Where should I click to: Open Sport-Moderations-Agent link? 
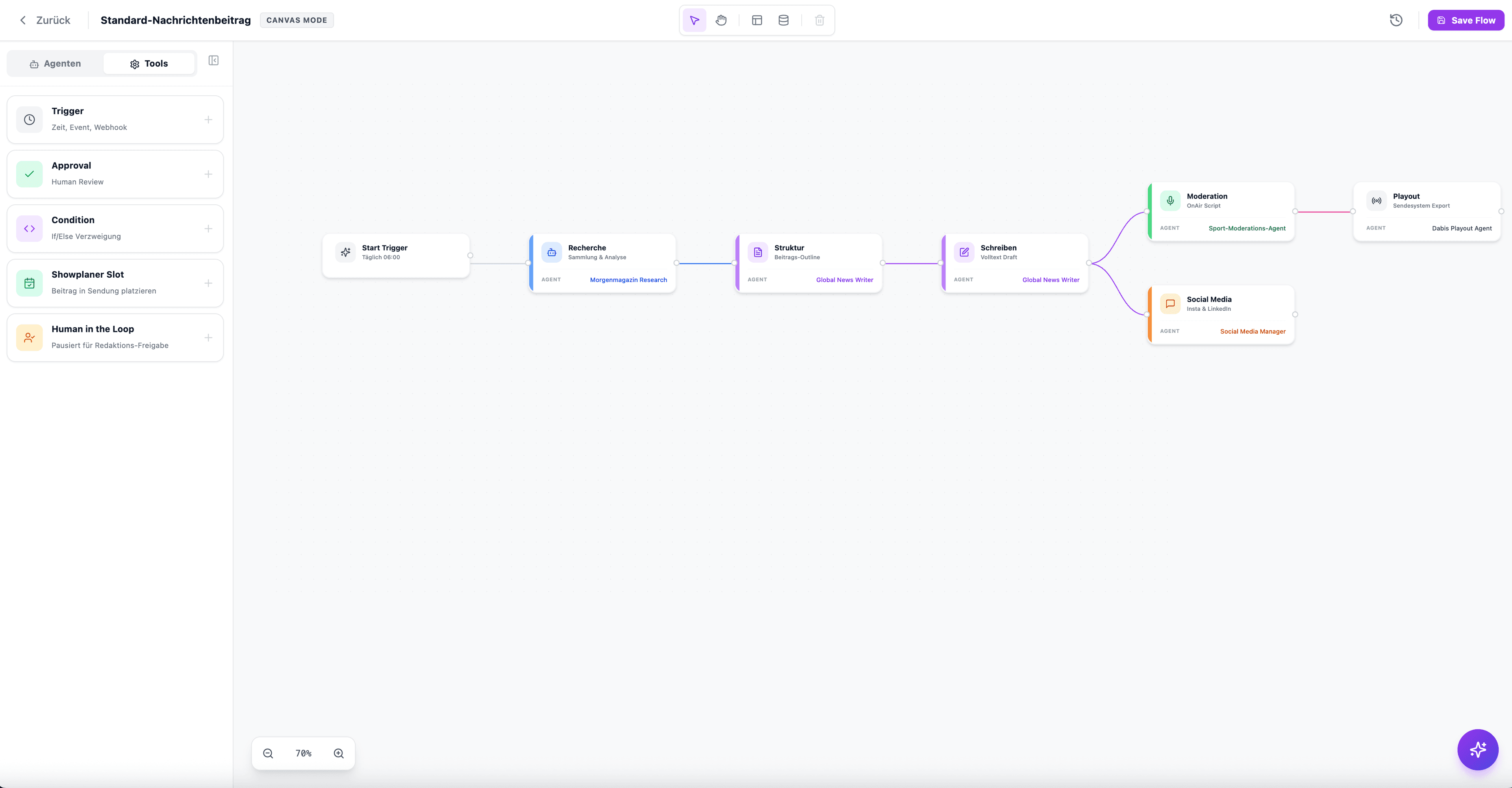tap(1247, 228)
